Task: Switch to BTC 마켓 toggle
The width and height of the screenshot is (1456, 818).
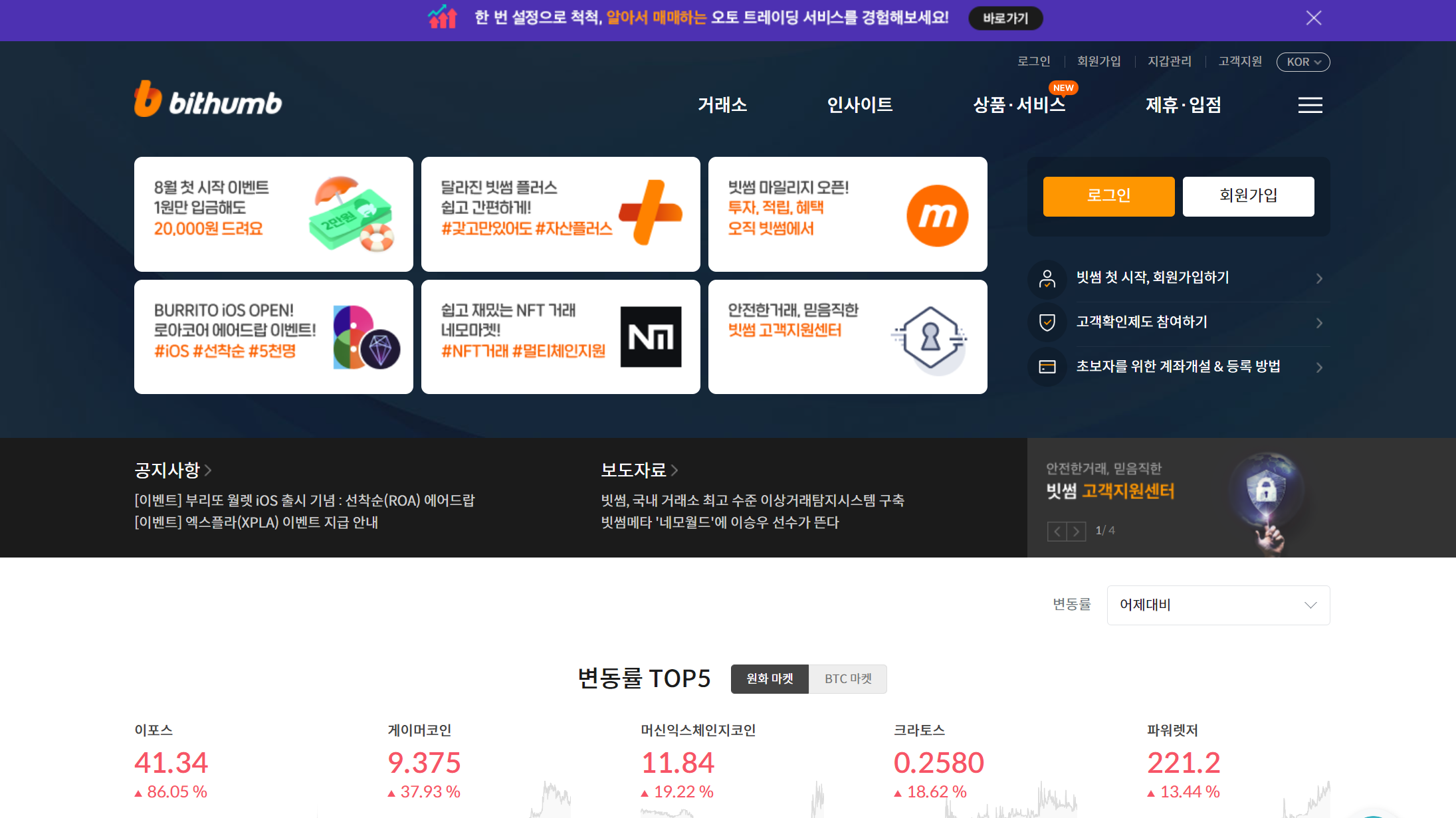Action: 848,679
